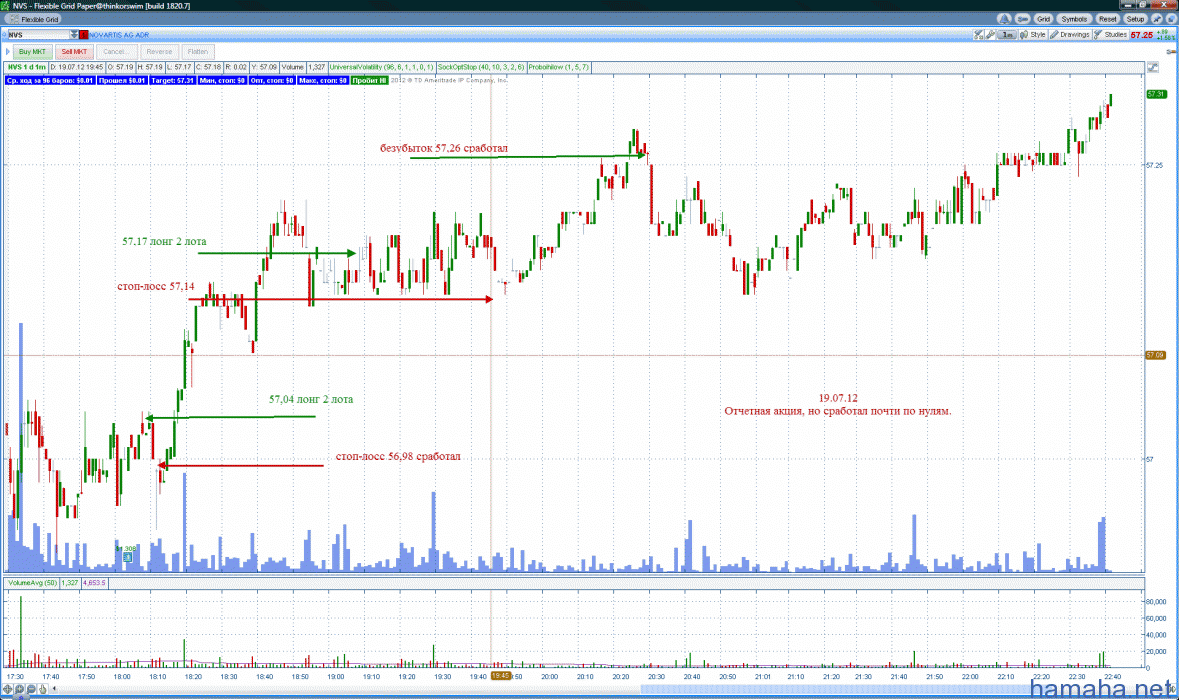The width and height of the screenshot is (1179, 700).
Task: Open the Studies menu
Action: click(1111, 35)
